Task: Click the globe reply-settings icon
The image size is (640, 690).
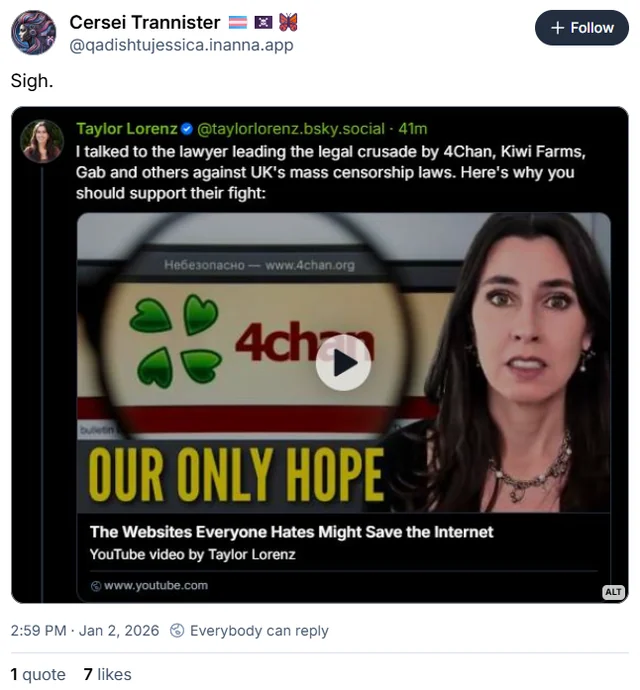Action: pyautogui.click(x=177, y=631)
